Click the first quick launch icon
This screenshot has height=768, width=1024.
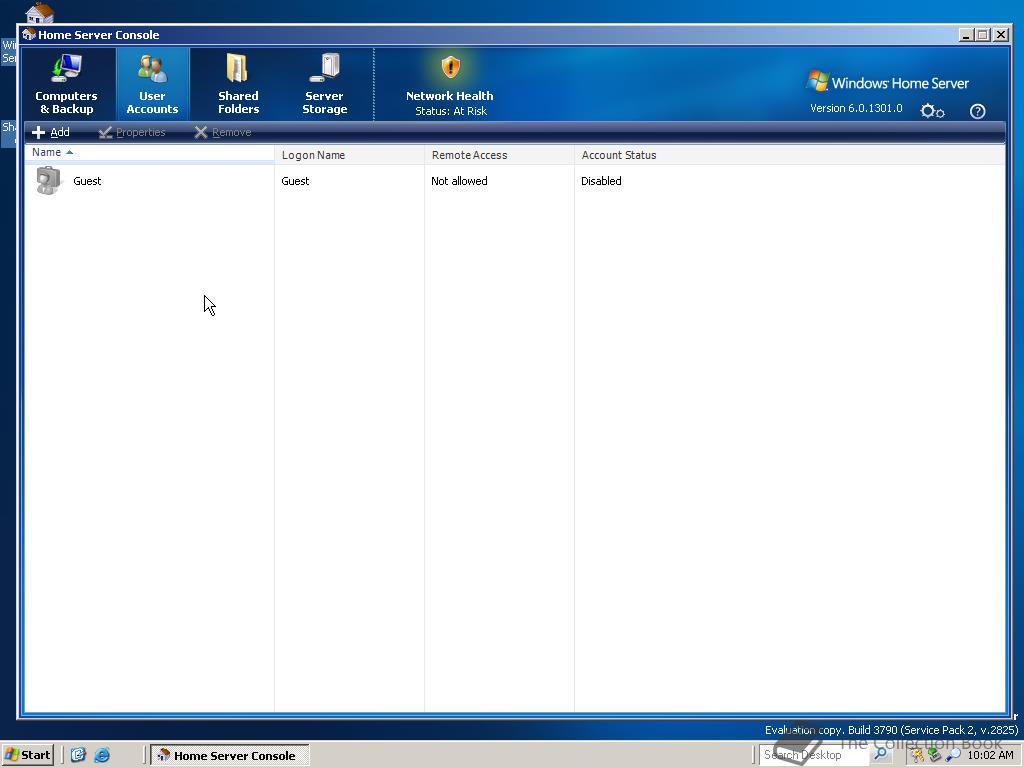[x=78, y=755]
